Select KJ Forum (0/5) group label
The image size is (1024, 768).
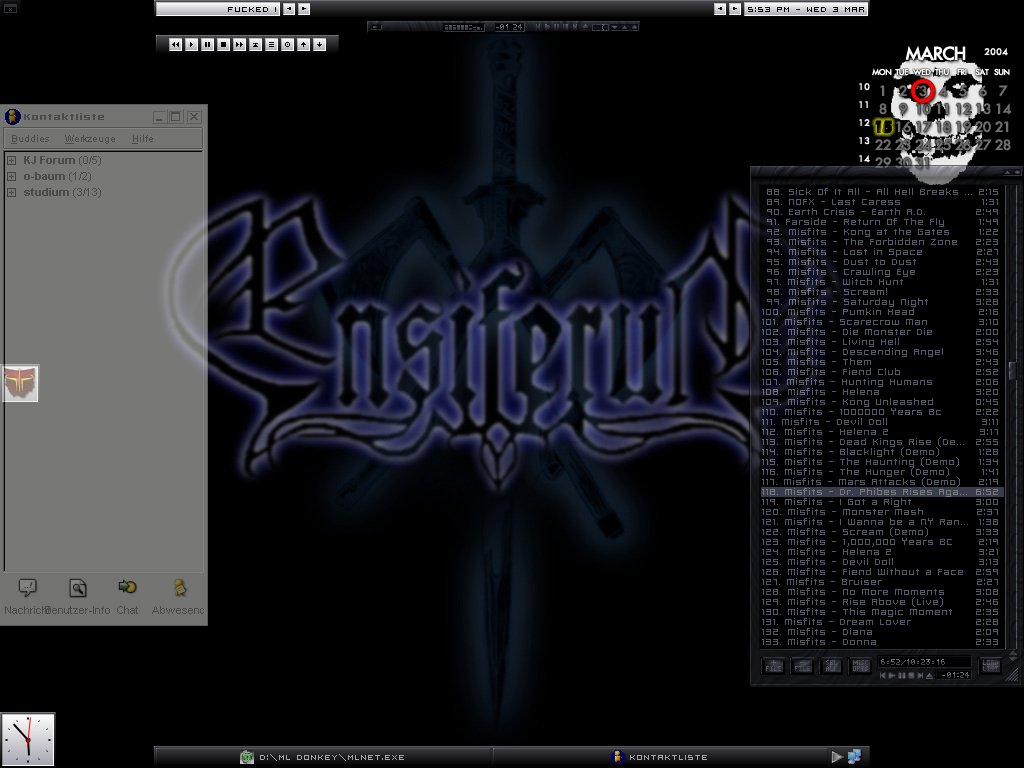62,160
